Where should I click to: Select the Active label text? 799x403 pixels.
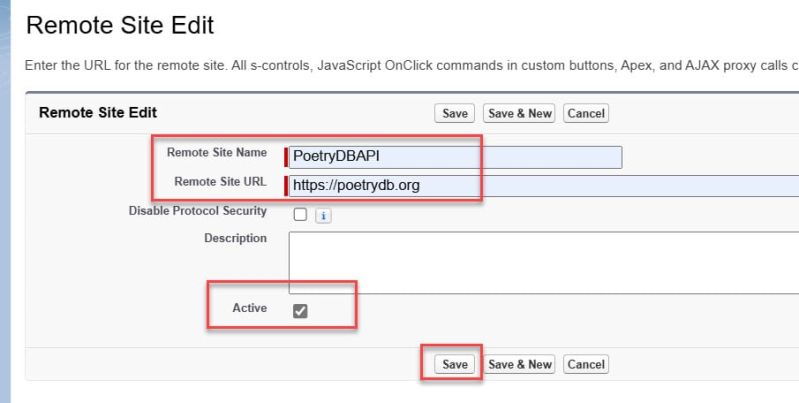250,308
